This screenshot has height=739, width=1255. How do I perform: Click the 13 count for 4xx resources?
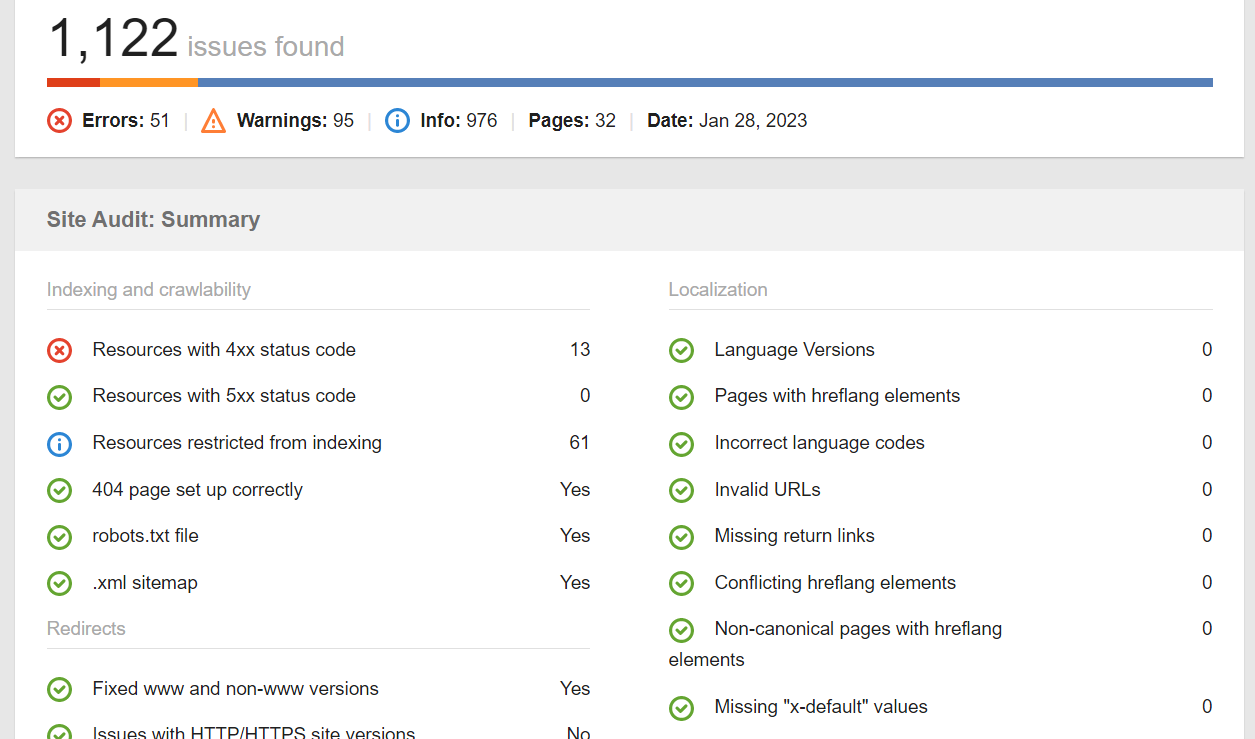pos(580,349)
